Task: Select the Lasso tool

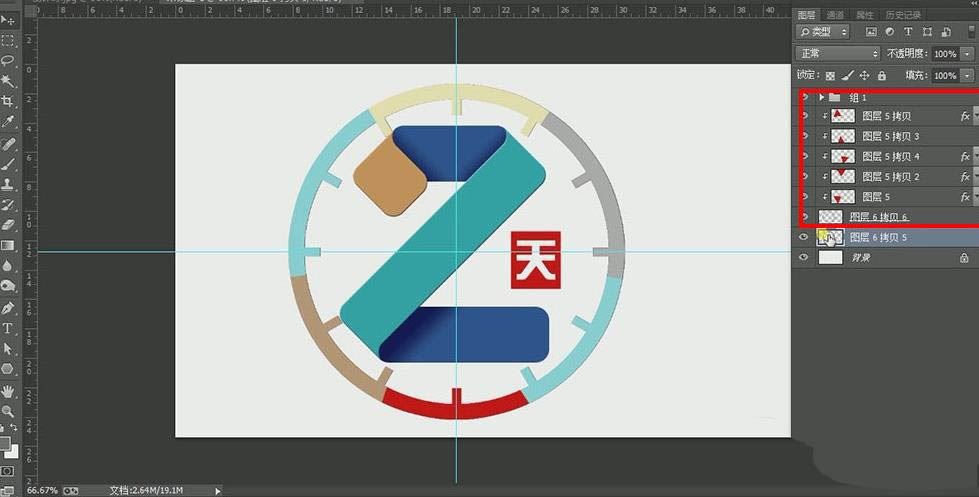Action: (x=8, y=60)
